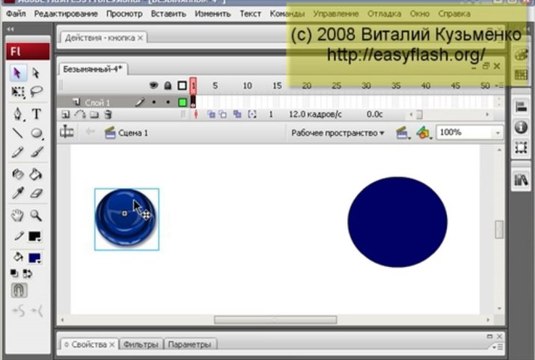Click the Swap Colors icon
The width and height of the screenshot is (535, 360).
pos(27,273)
